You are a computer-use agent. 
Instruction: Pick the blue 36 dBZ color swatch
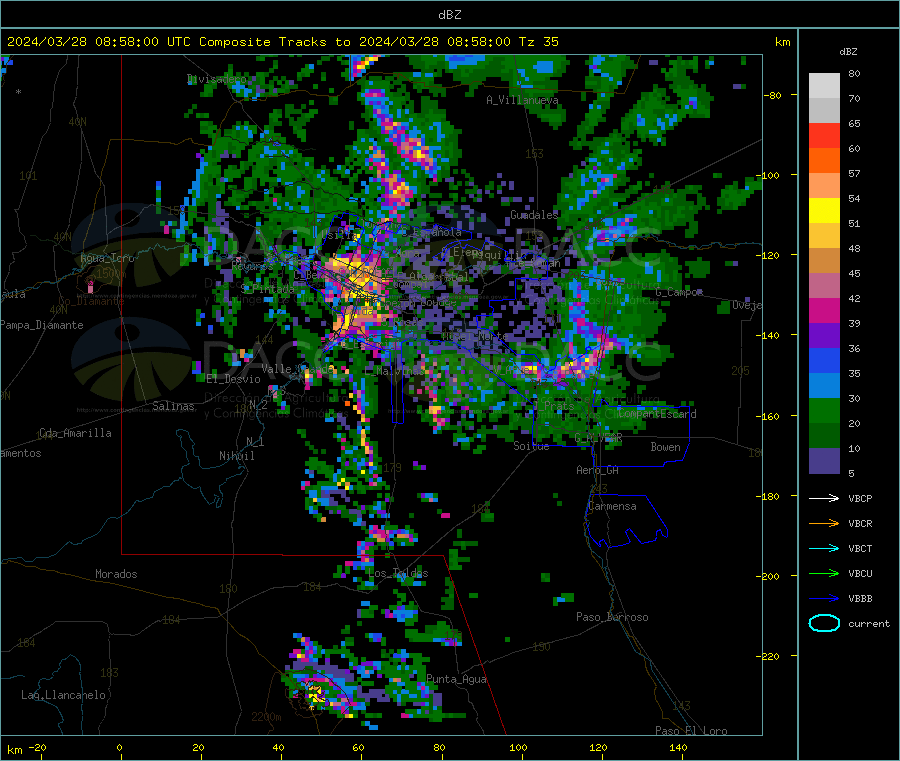pyautogui.click(x=824, y=360)
